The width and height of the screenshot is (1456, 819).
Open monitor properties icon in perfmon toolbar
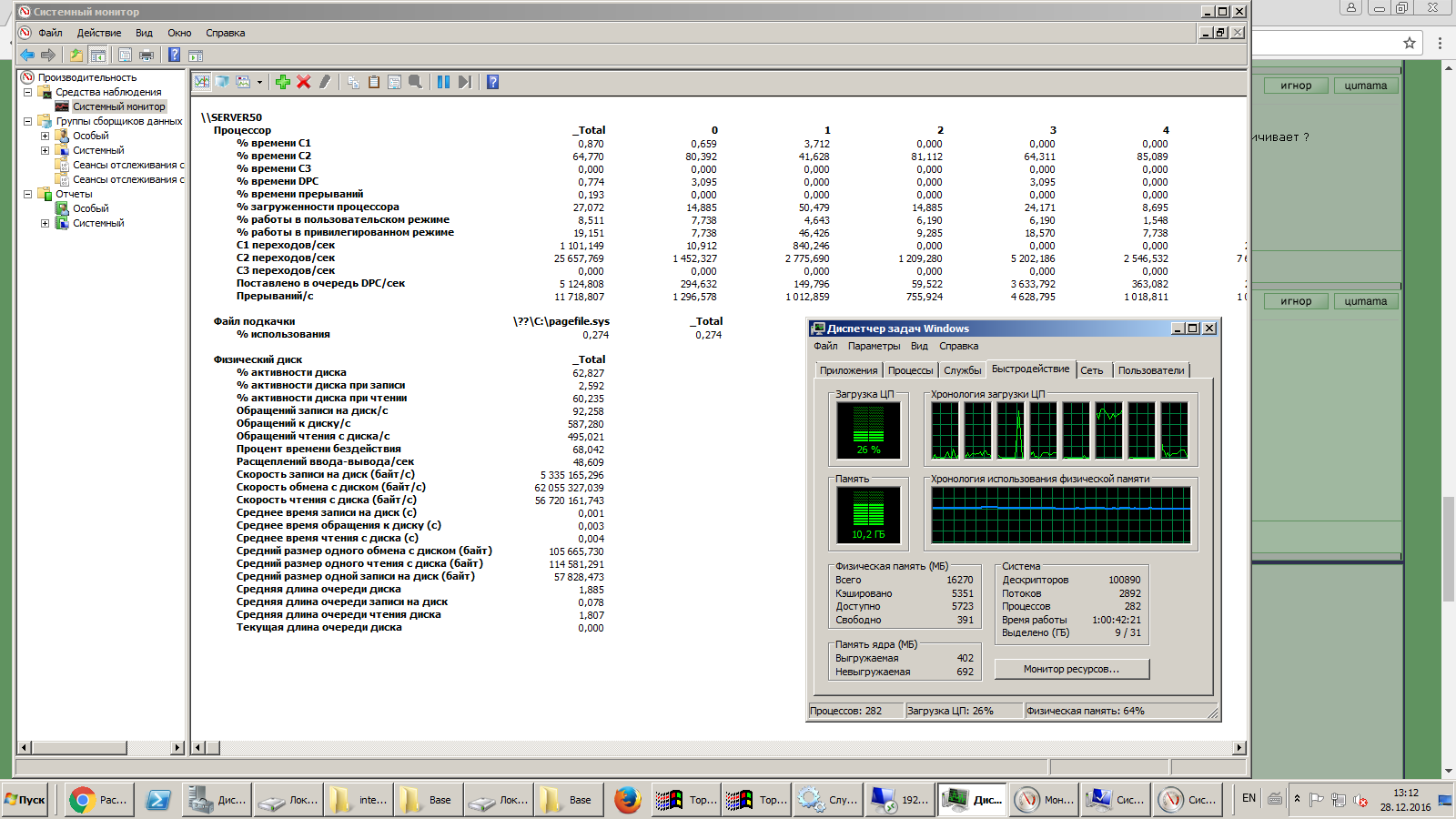point(394,82)
